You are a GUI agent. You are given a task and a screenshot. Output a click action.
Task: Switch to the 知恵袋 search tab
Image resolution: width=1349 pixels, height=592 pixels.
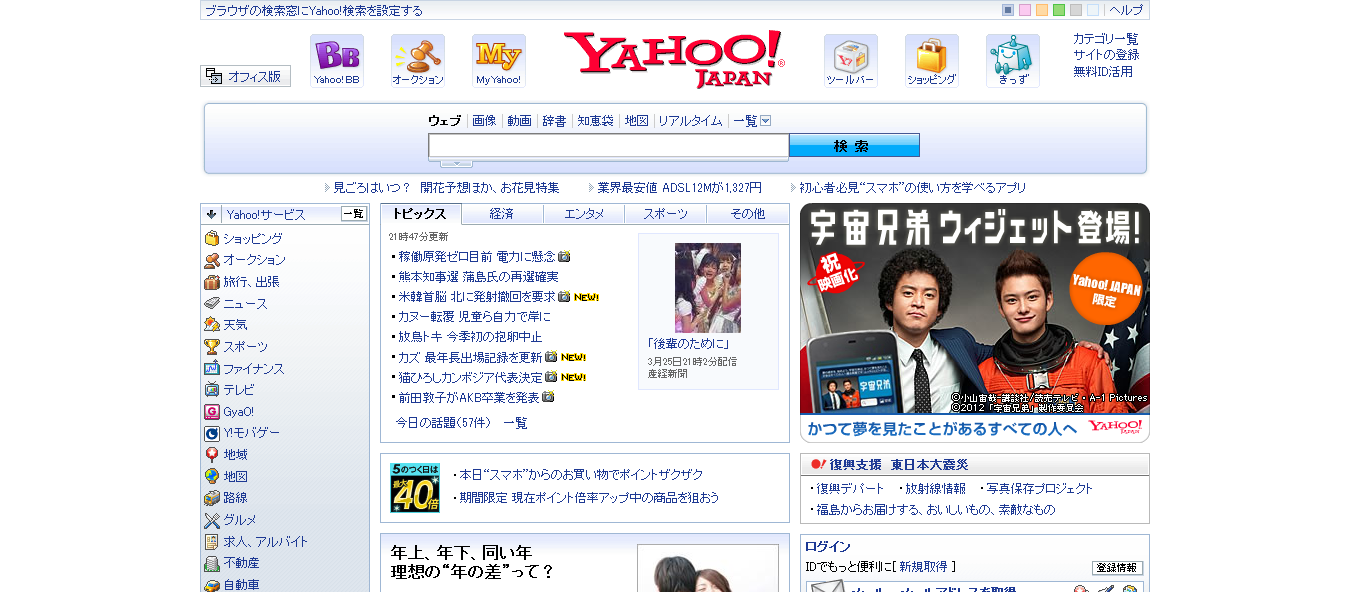tap(595, 121)
